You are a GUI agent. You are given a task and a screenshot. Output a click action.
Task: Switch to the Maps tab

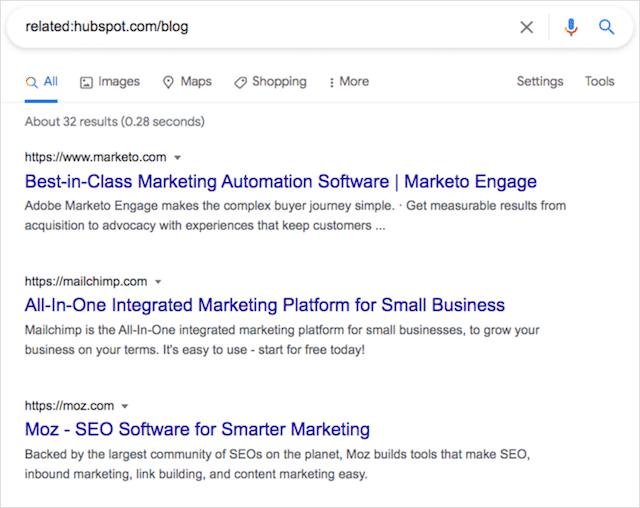(186, 82)
